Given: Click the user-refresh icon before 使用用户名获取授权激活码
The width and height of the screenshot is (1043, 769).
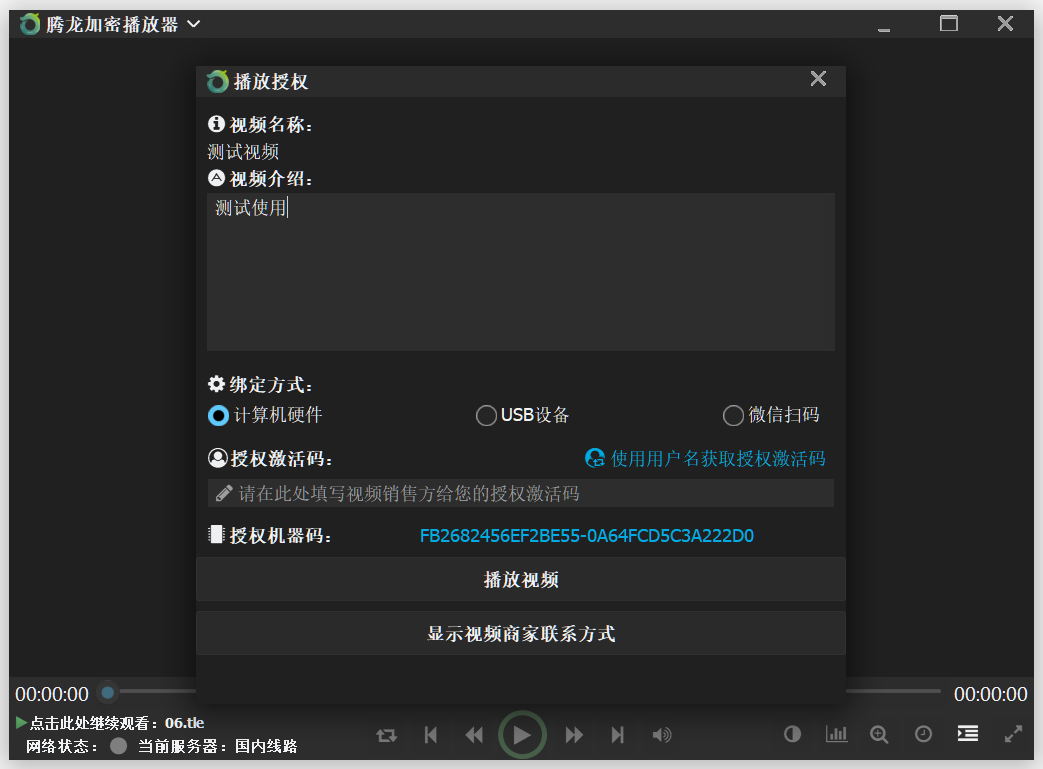Looking at the screenshot, I should [595, 458].
